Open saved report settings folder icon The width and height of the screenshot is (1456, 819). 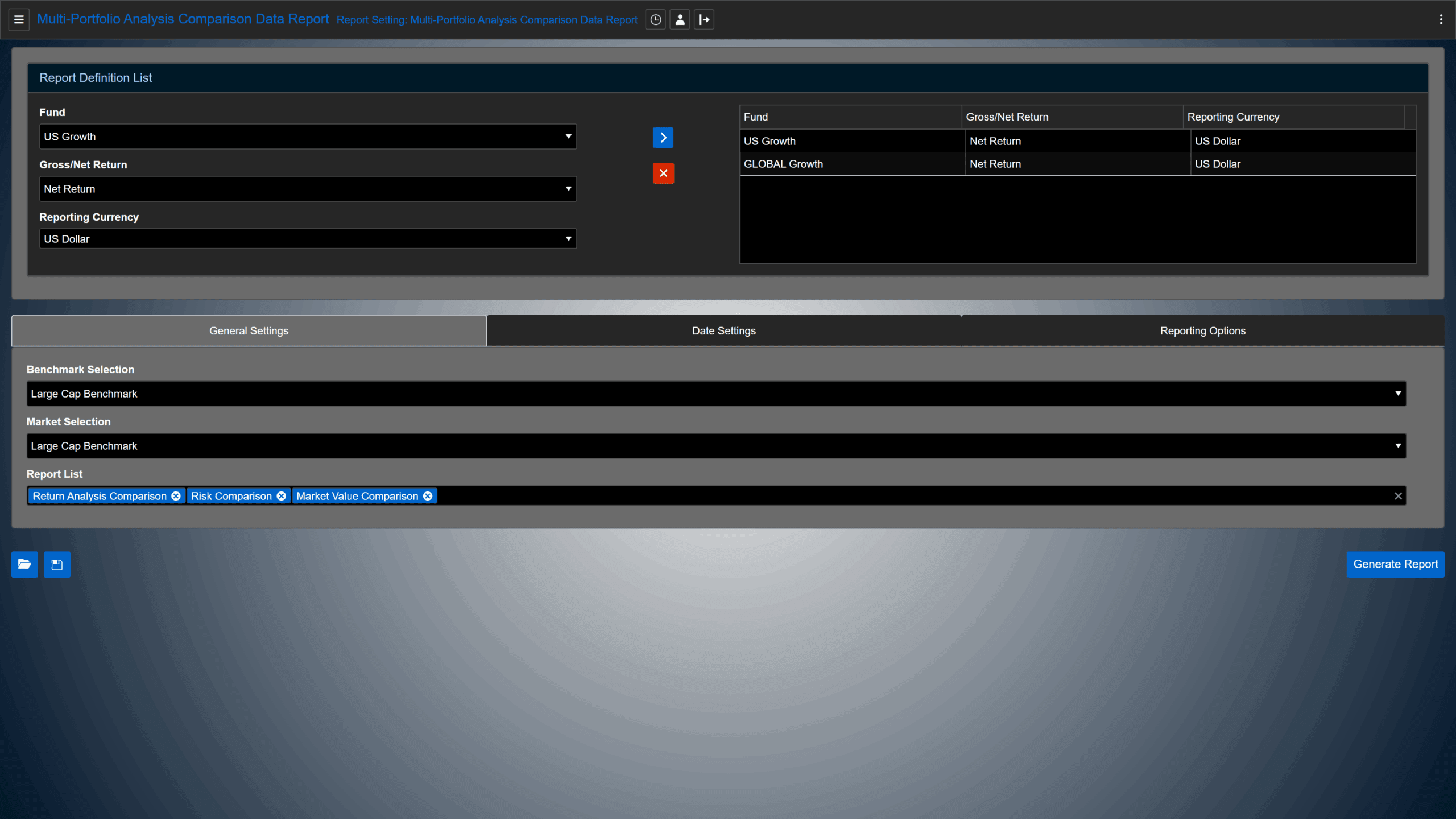(24, 564)
